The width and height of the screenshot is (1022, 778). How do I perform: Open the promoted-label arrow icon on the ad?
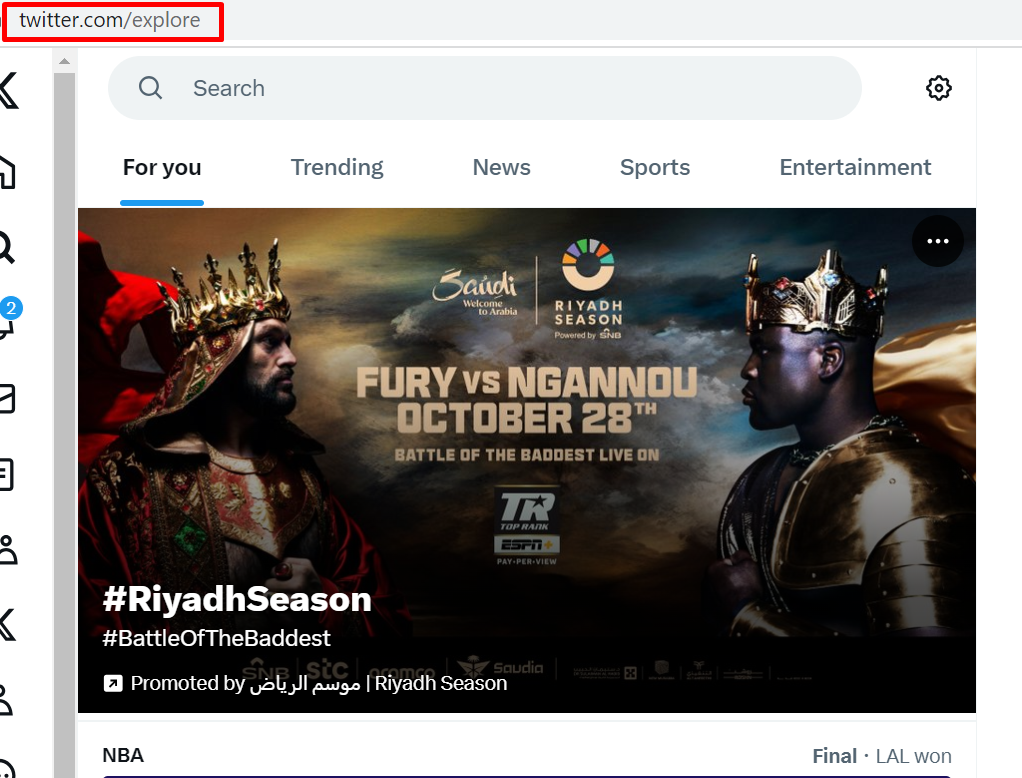click(x=114, y=683)
